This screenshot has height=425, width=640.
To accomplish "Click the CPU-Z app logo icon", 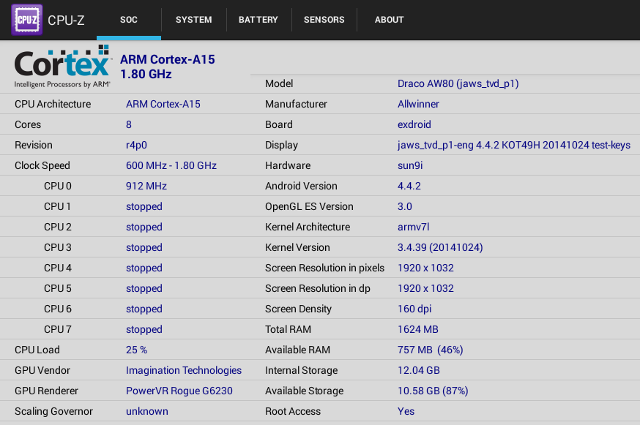I will (x=27, y=20).
